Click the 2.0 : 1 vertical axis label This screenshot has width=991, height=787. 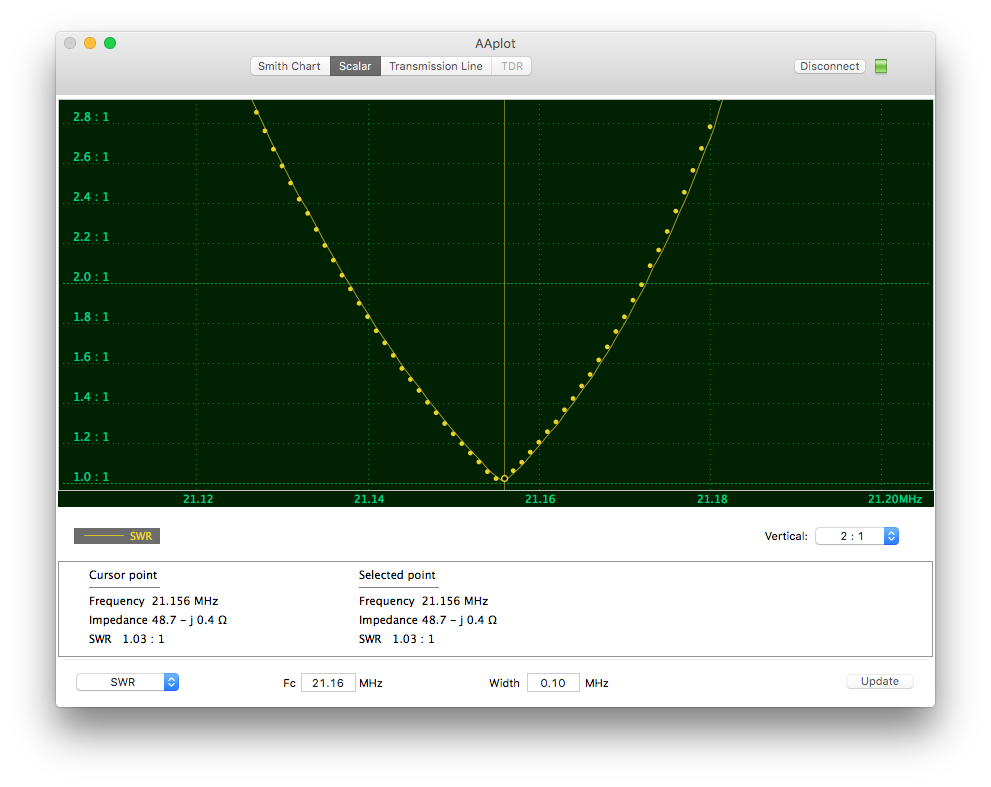[91, 277]
